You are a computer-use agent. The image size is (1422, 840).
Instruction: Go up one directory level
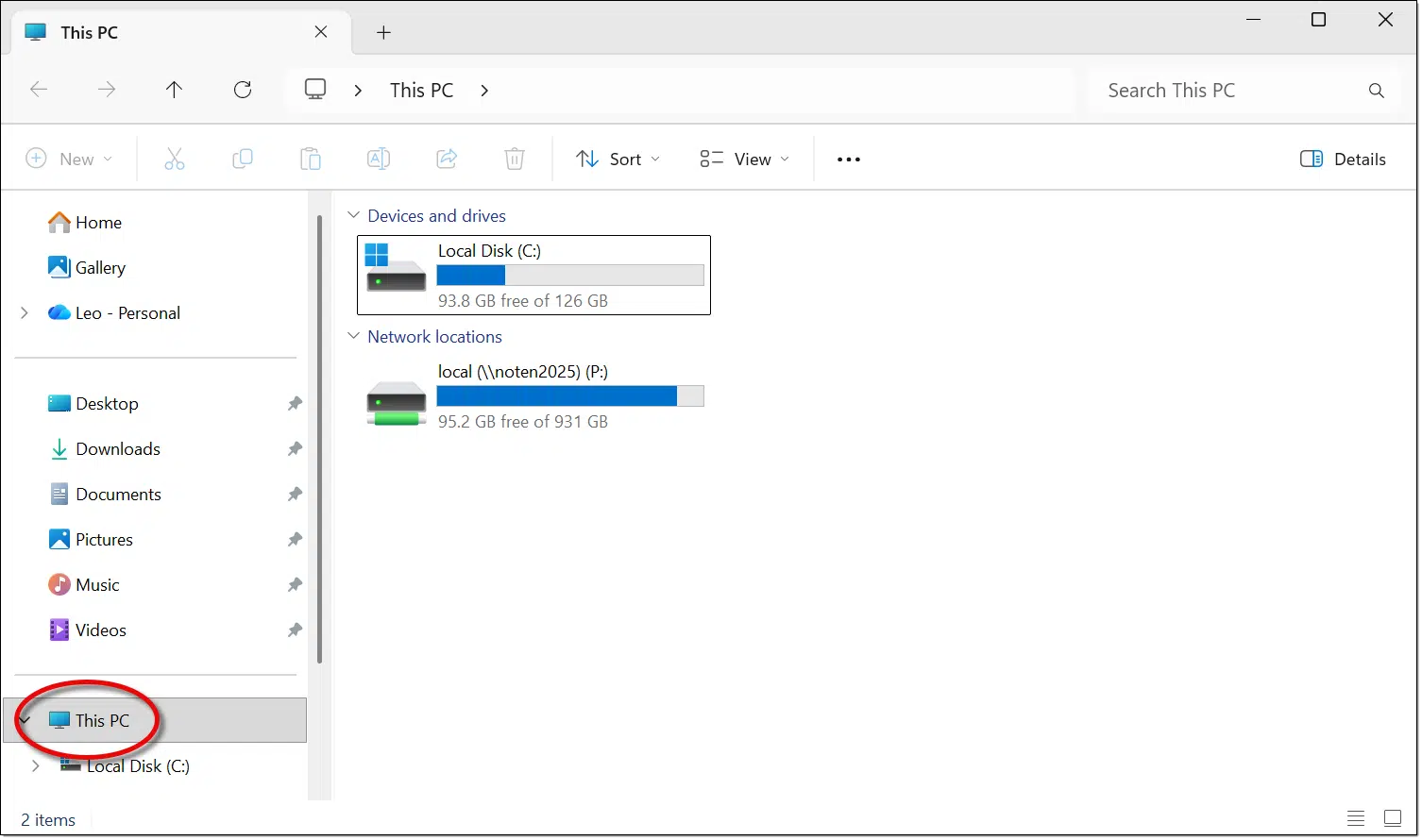[174, 90]
